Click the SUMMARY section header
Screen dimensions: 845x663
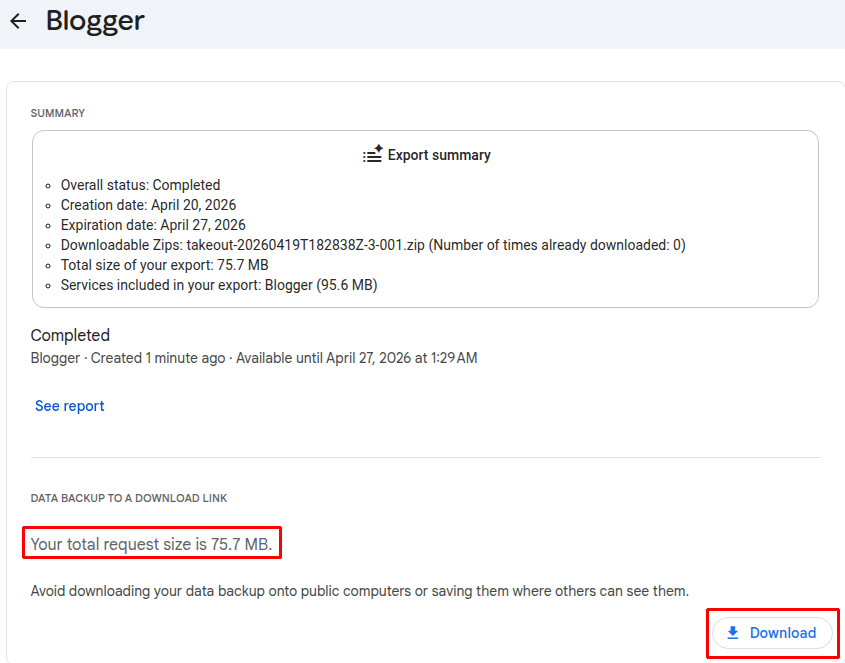point(57,113)
